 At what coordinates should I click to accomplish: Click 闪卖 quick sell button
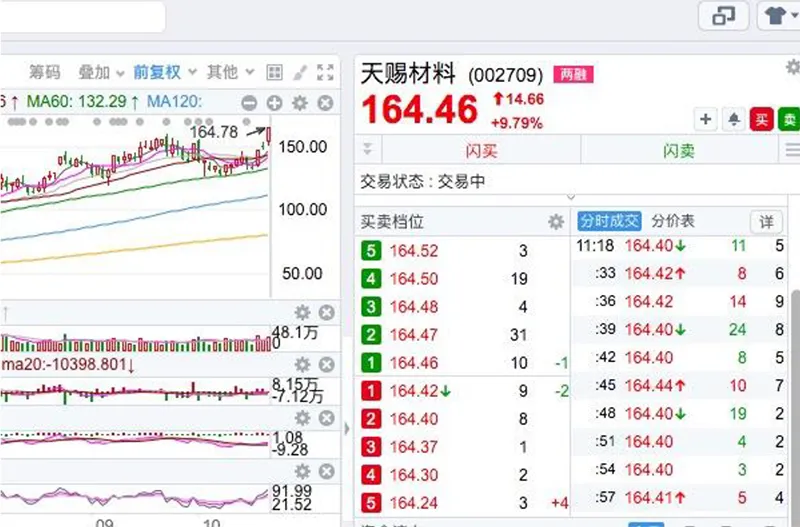pyautogui.click(x=679, y=150)
